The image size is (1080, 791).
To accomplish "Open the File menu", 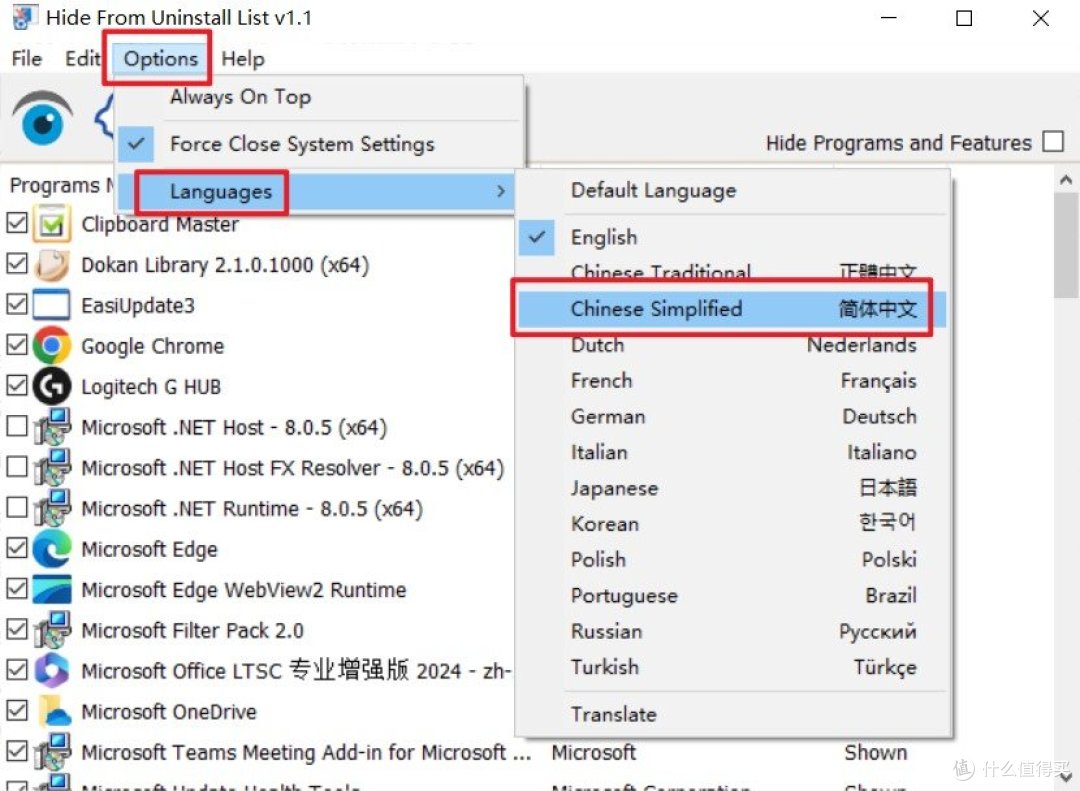I will point(27,59).
